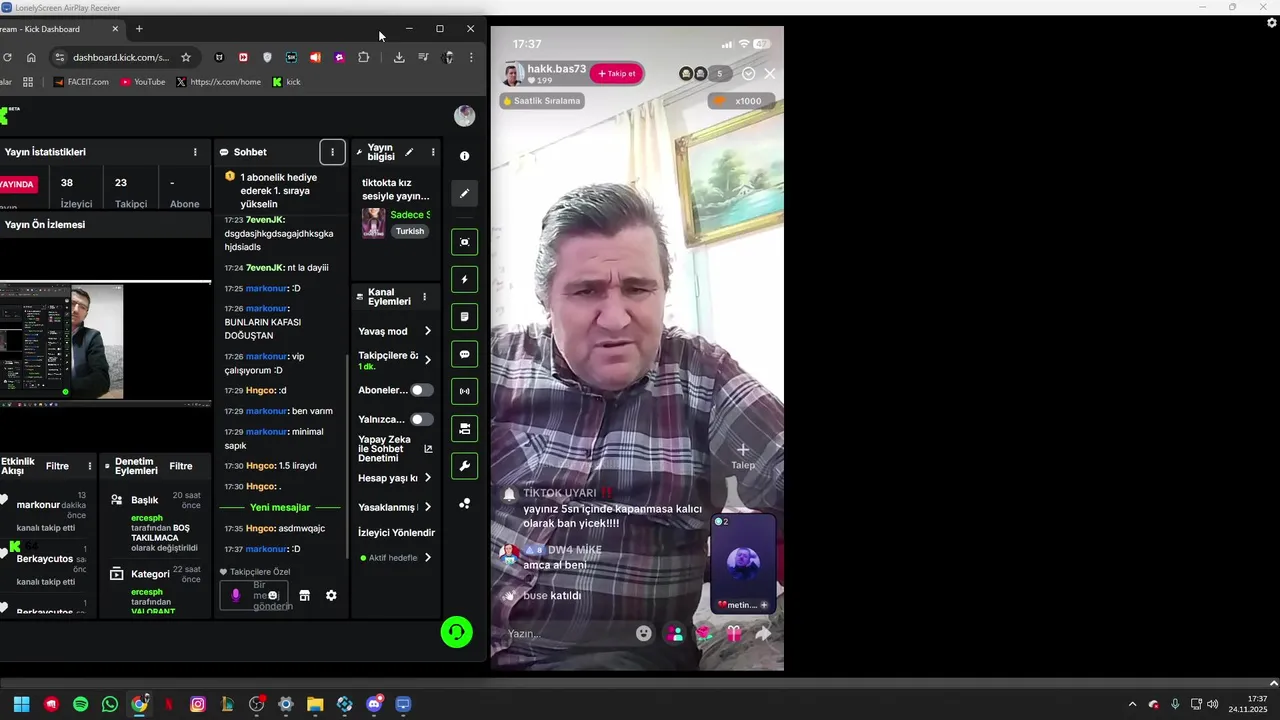Open the AI chat moderation external link icon
The height and width of the screenshot is (720, 1280).
pos(428,449)
